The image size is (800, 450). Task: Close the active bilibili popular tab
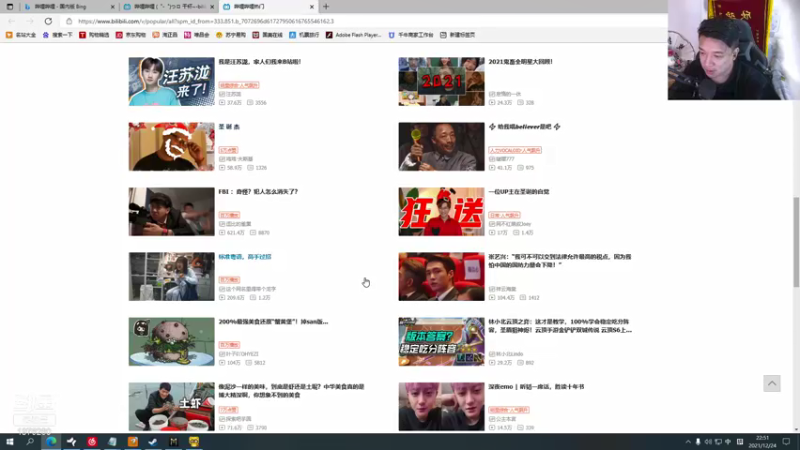tap(312, 7)
